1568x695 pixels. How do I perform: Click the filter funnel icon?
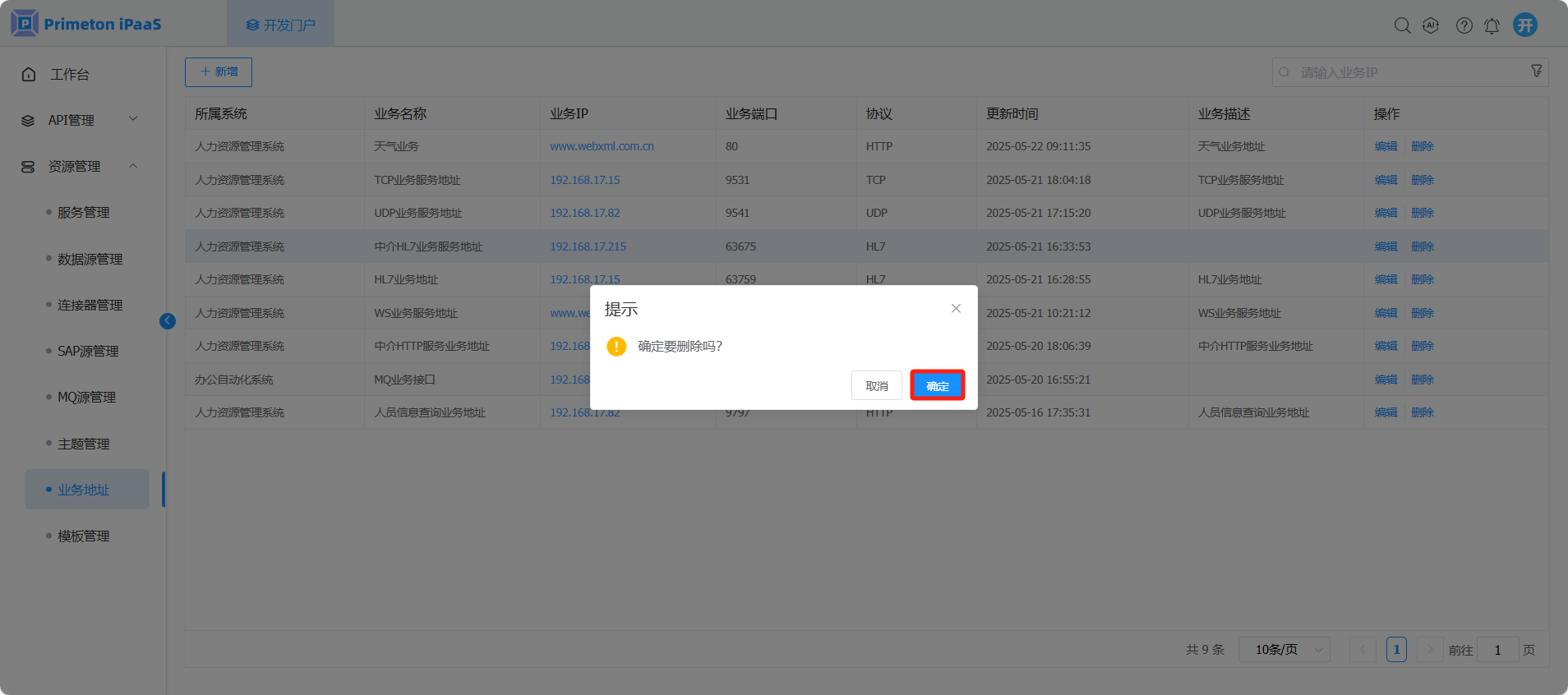coord(1536,71)
